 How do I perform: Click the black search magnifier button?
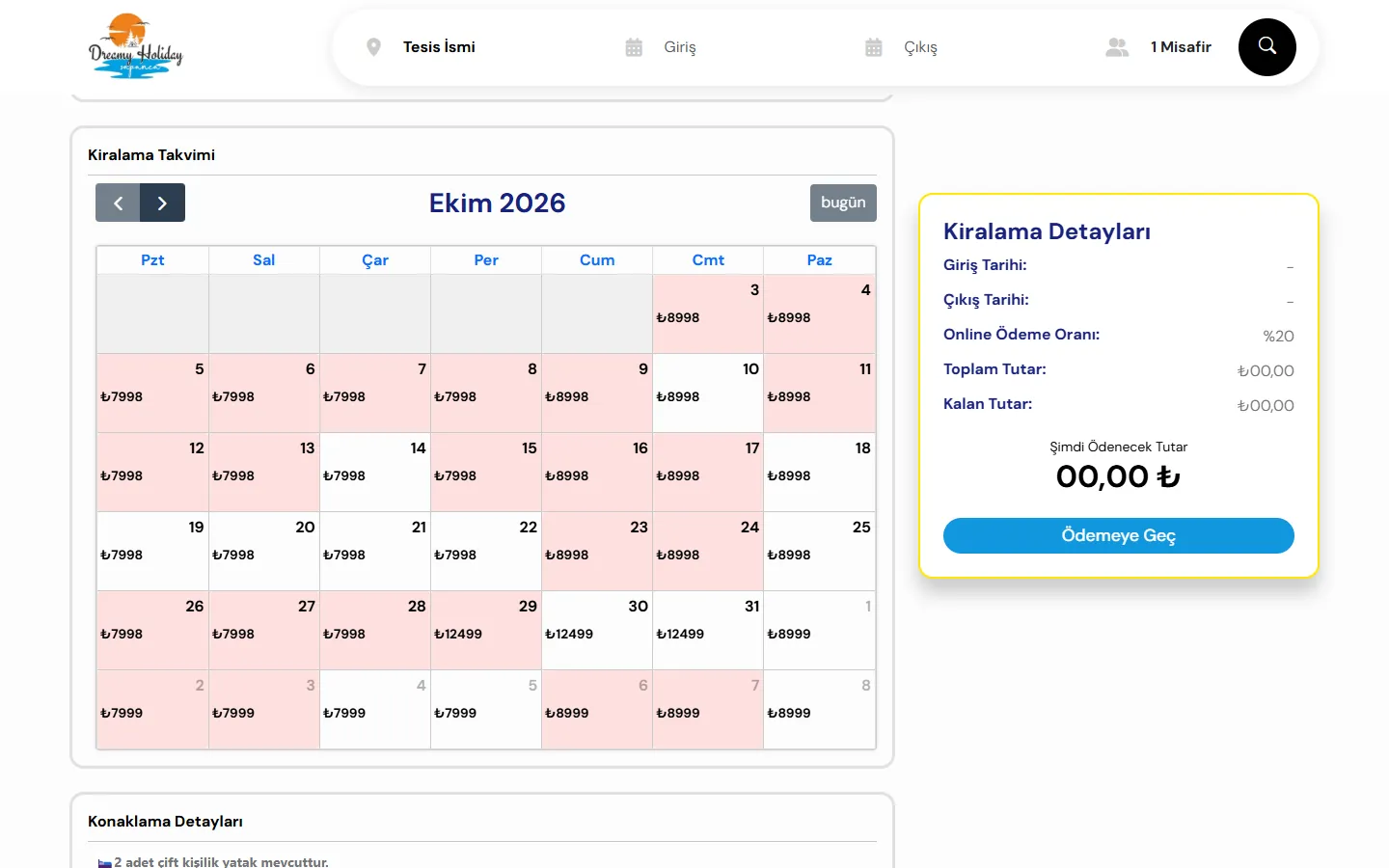1267,47
